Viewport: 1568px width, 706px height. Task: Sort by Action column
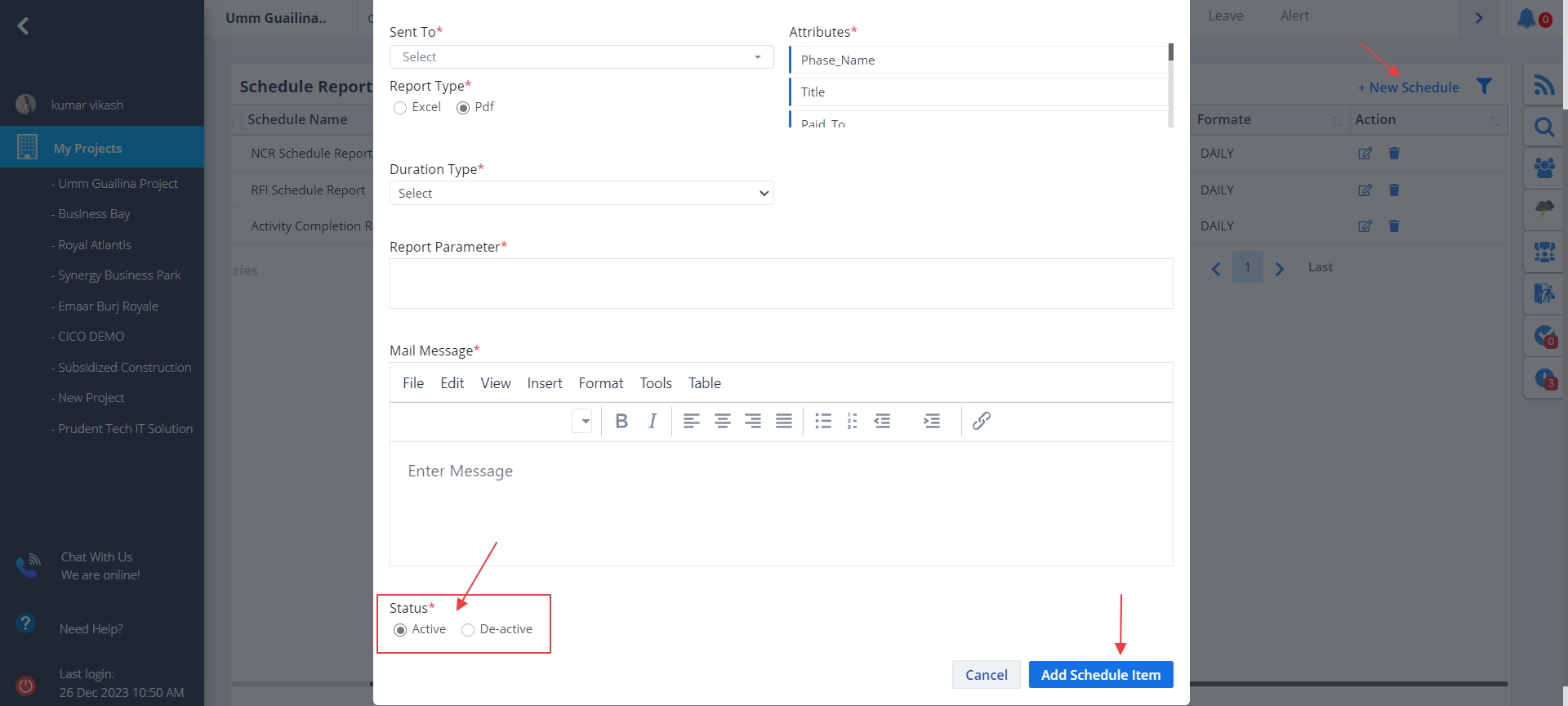[1494, 121]
